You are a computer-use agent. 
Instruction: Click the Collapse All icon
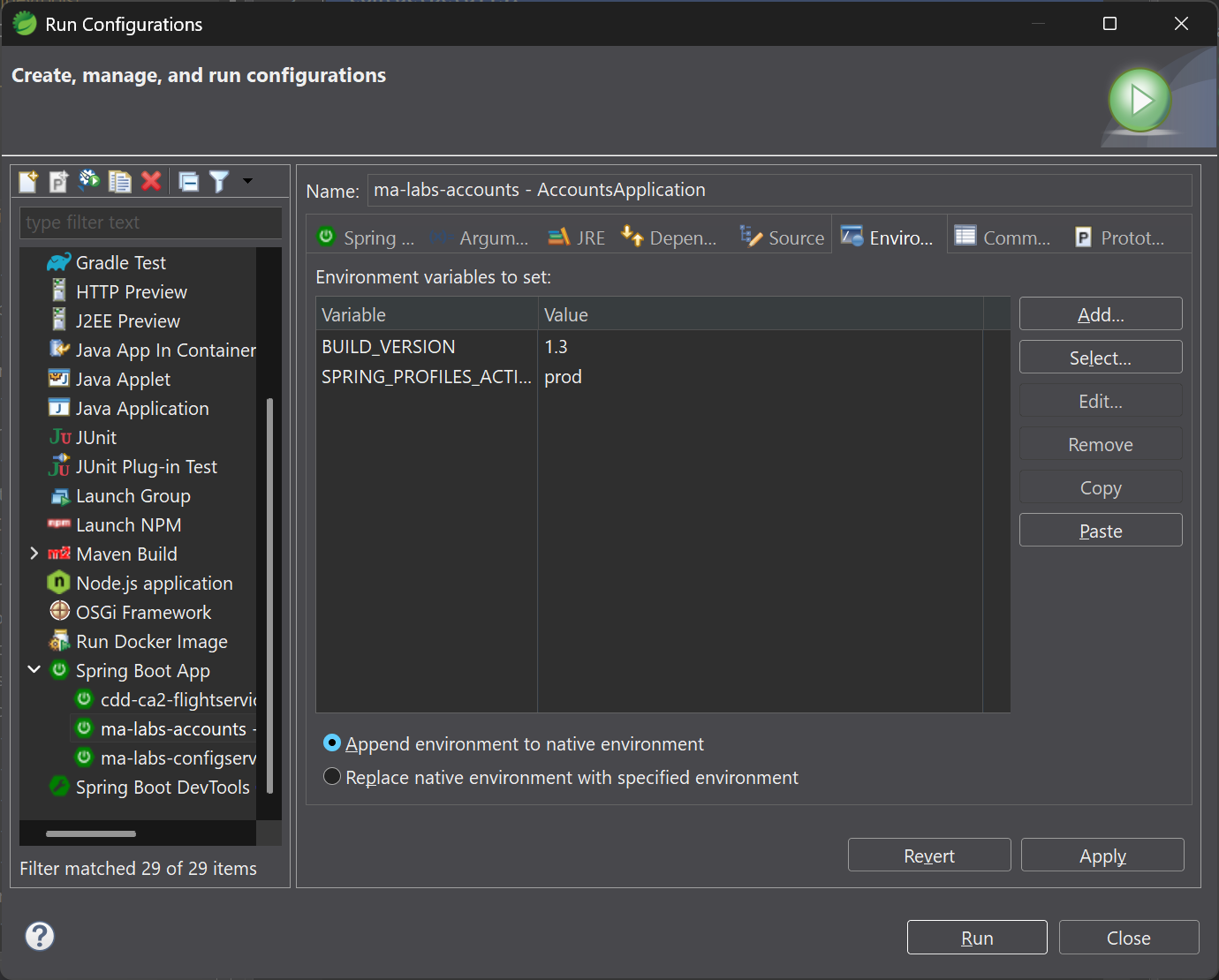tap(188, 181)
